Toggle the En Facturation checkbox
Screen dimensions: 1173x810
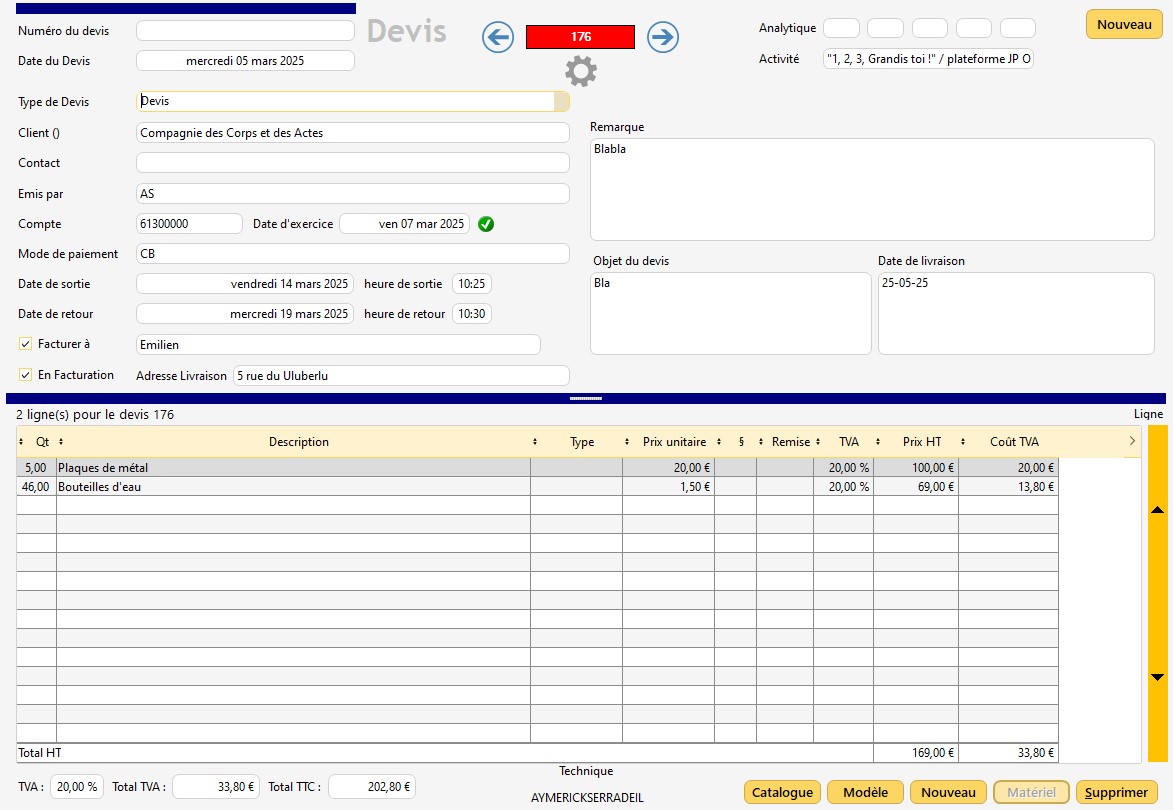click(26, 375)
